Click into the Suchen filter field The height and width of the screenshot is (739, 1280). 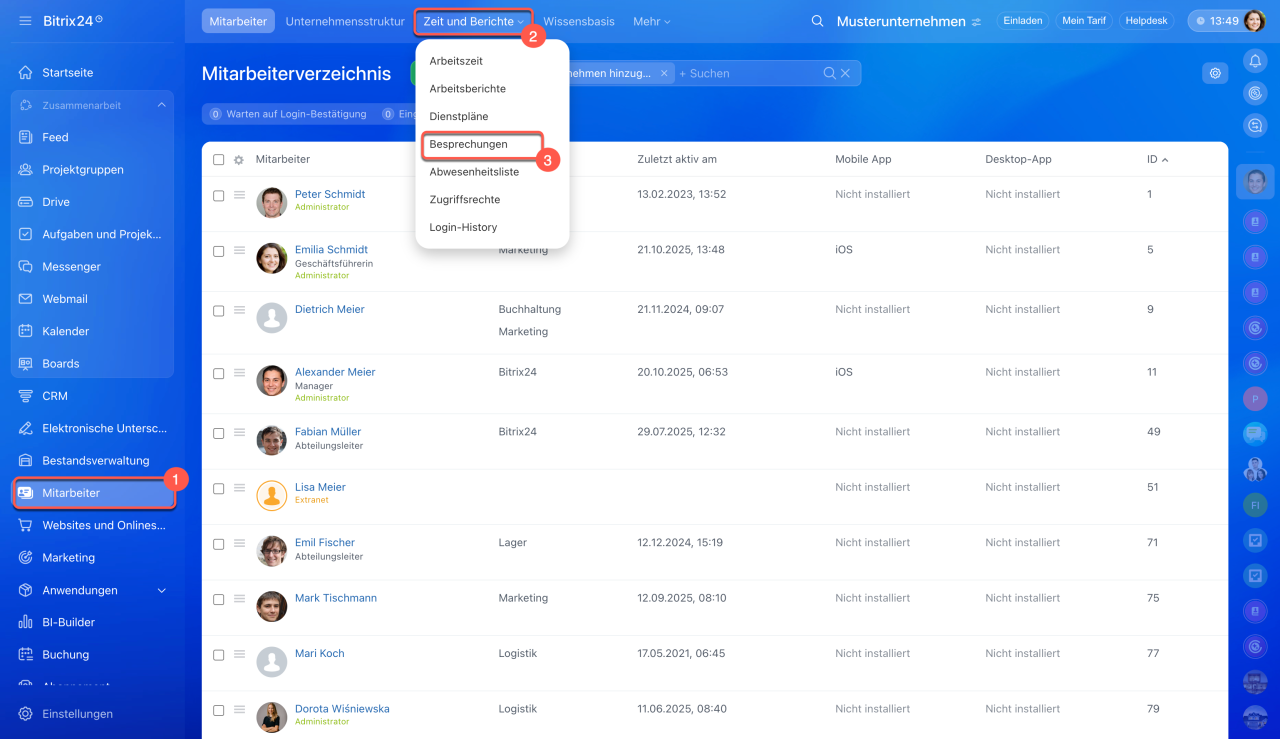tap(750, 73)
